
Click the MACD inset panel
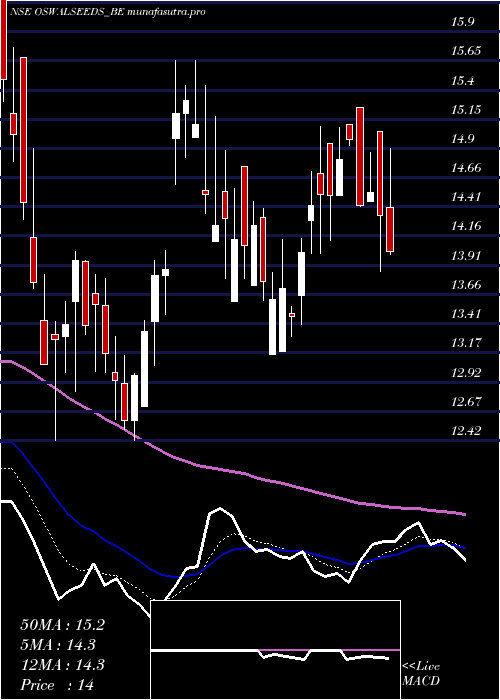(x=275, y=650)
